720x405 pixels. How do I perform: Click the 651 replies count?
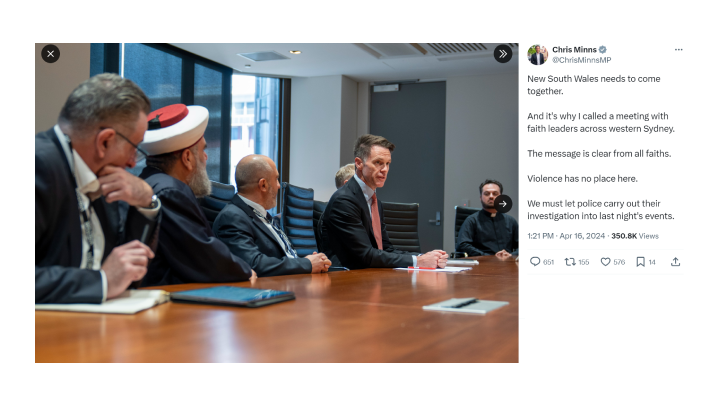(x=549, y=262)
